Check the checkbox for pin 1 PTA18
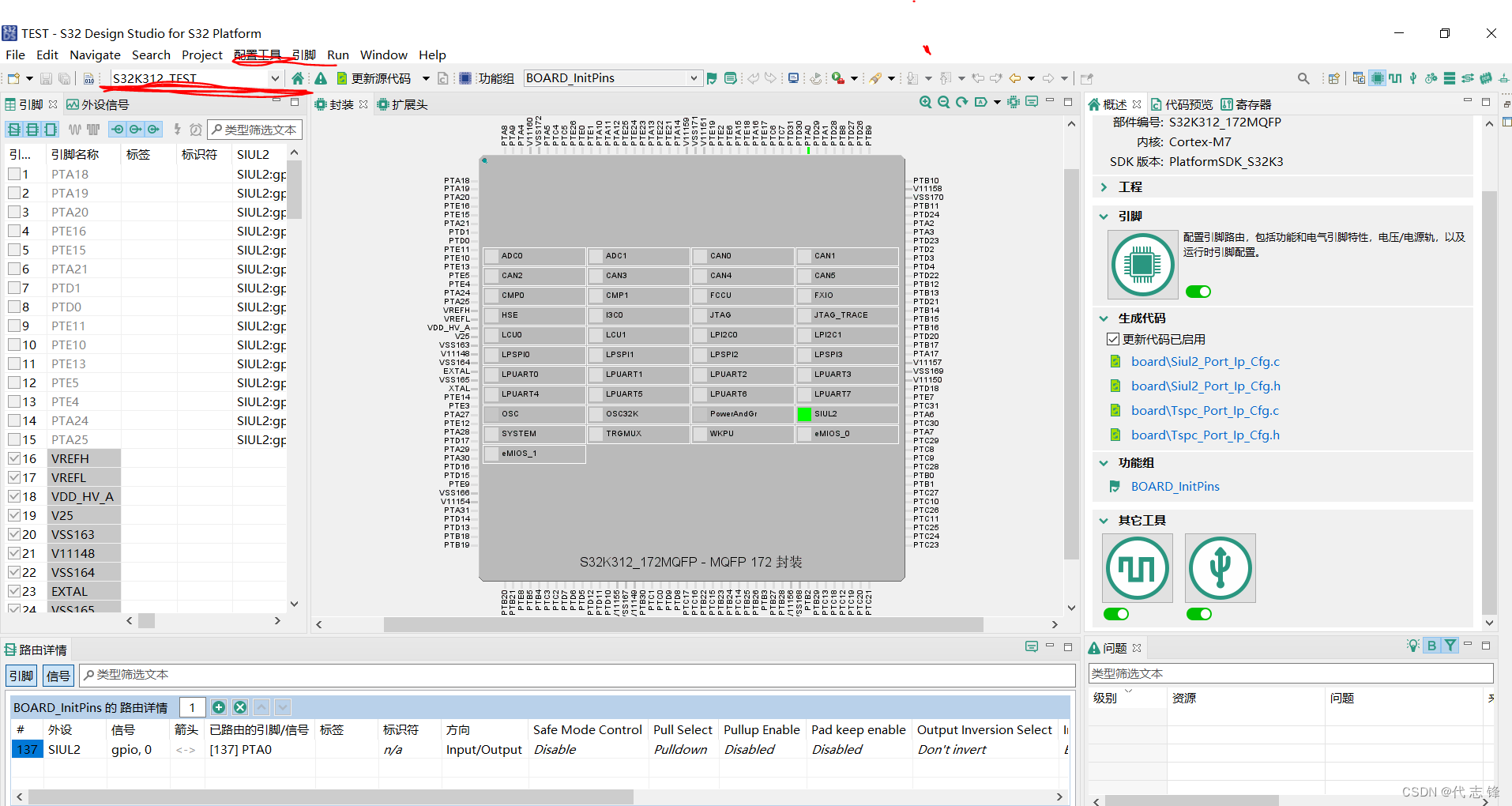The height and width of the screenshot is (806, 1512). pyautogui.click(x=14, y=174)
